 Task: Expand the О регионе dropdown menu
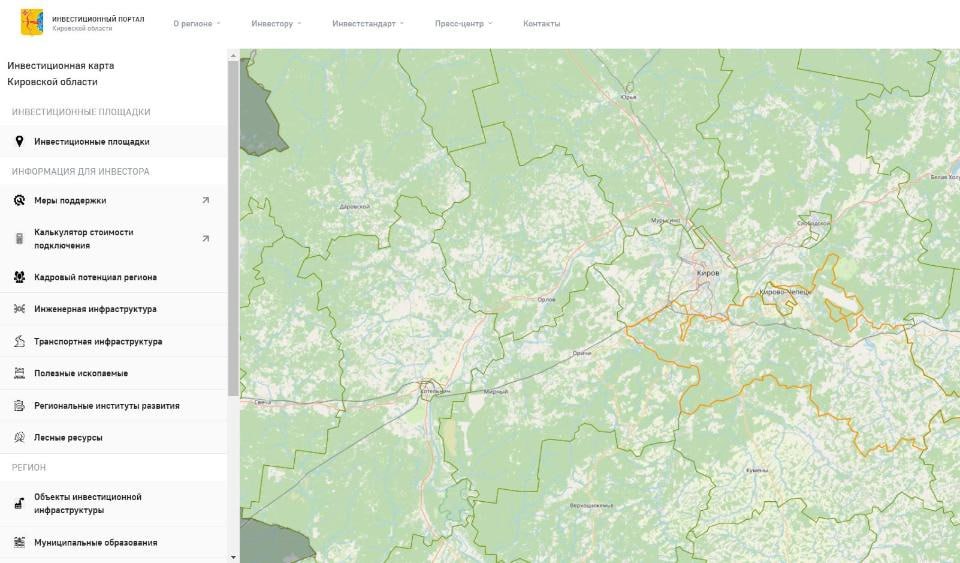196,23
